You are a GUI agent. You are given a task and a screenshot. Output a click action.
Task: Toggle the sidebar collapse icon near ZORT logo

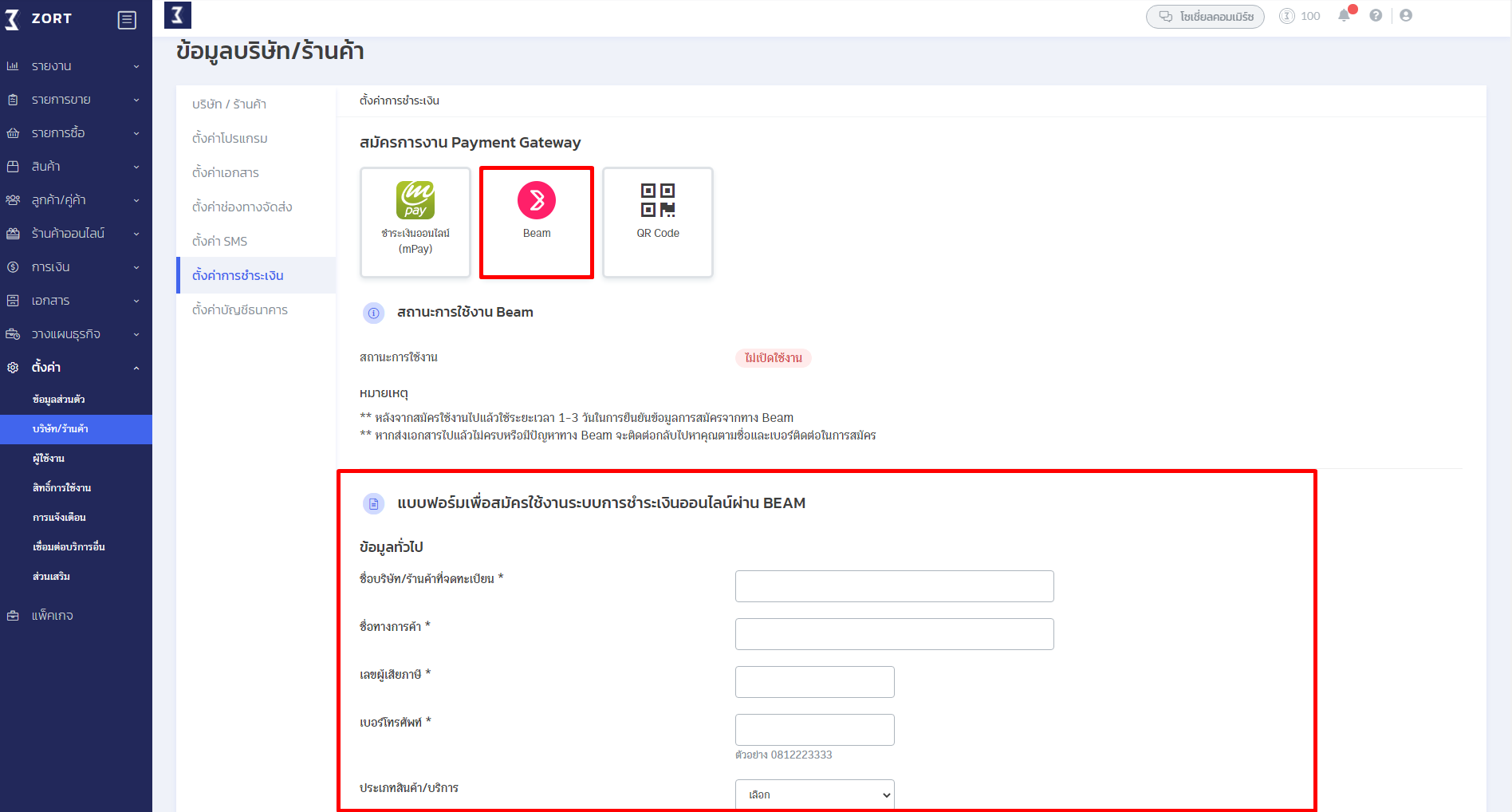point(126,19)
